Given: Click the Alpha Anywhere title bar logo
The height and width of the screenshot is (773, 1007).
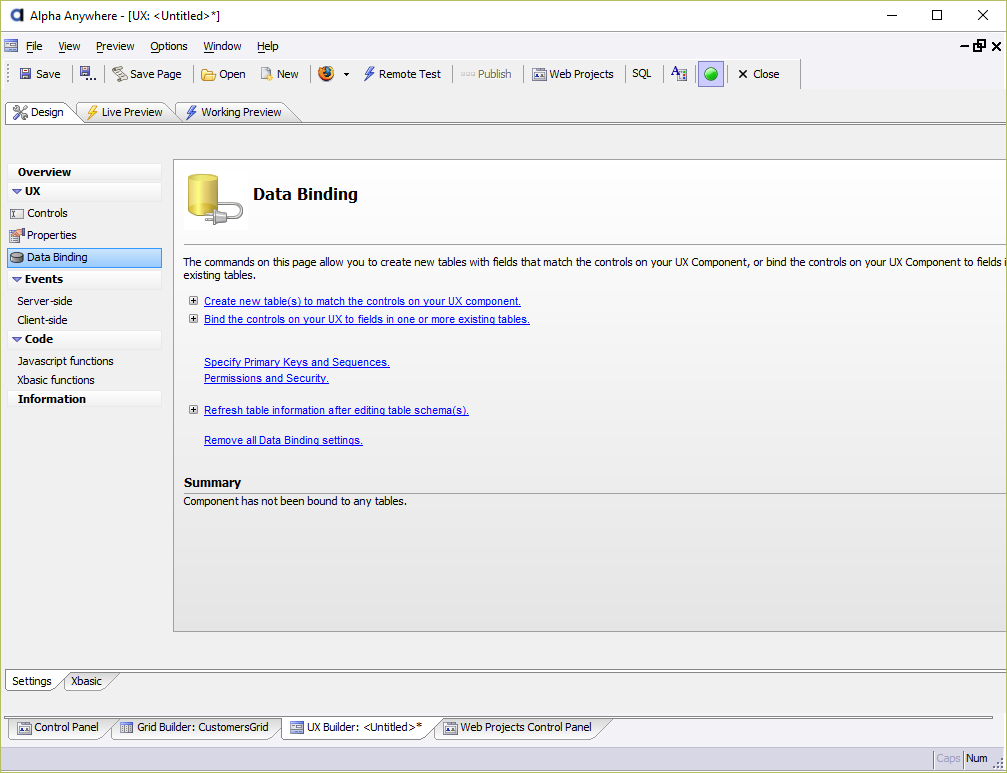Looking at the screenshot, I should (16, 15).
